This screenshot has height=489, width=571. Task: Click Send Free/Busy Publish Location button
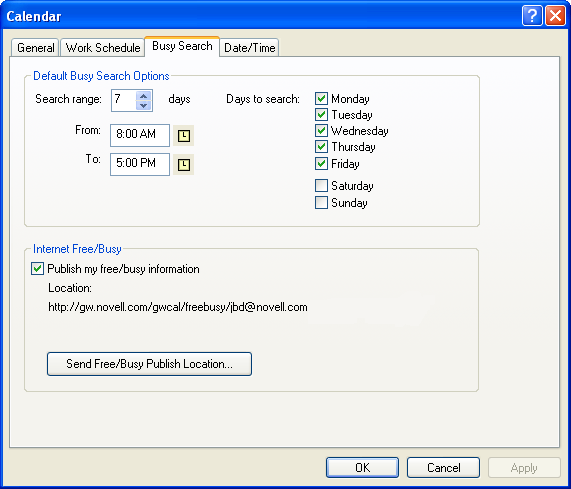149,364
